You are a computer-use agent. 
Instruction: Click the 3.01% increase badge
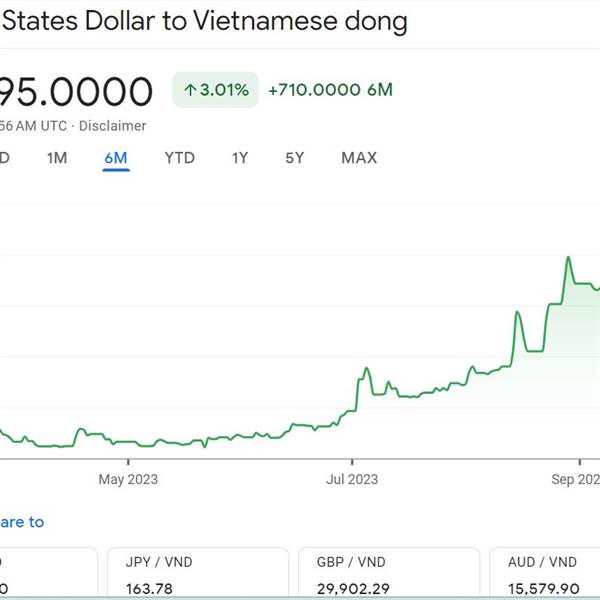coord(215,90)
